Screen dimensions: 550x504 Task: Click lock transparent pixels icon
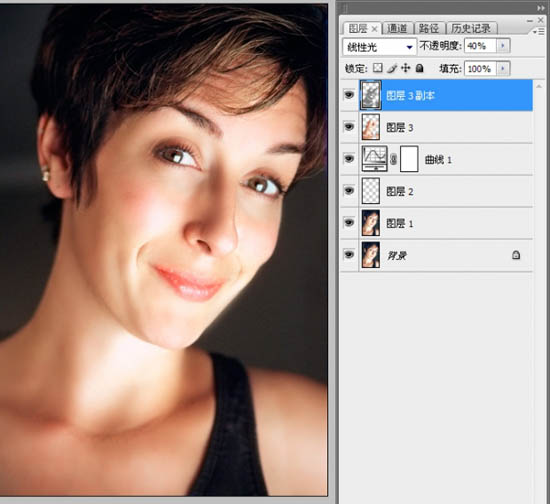coord(377,68)
